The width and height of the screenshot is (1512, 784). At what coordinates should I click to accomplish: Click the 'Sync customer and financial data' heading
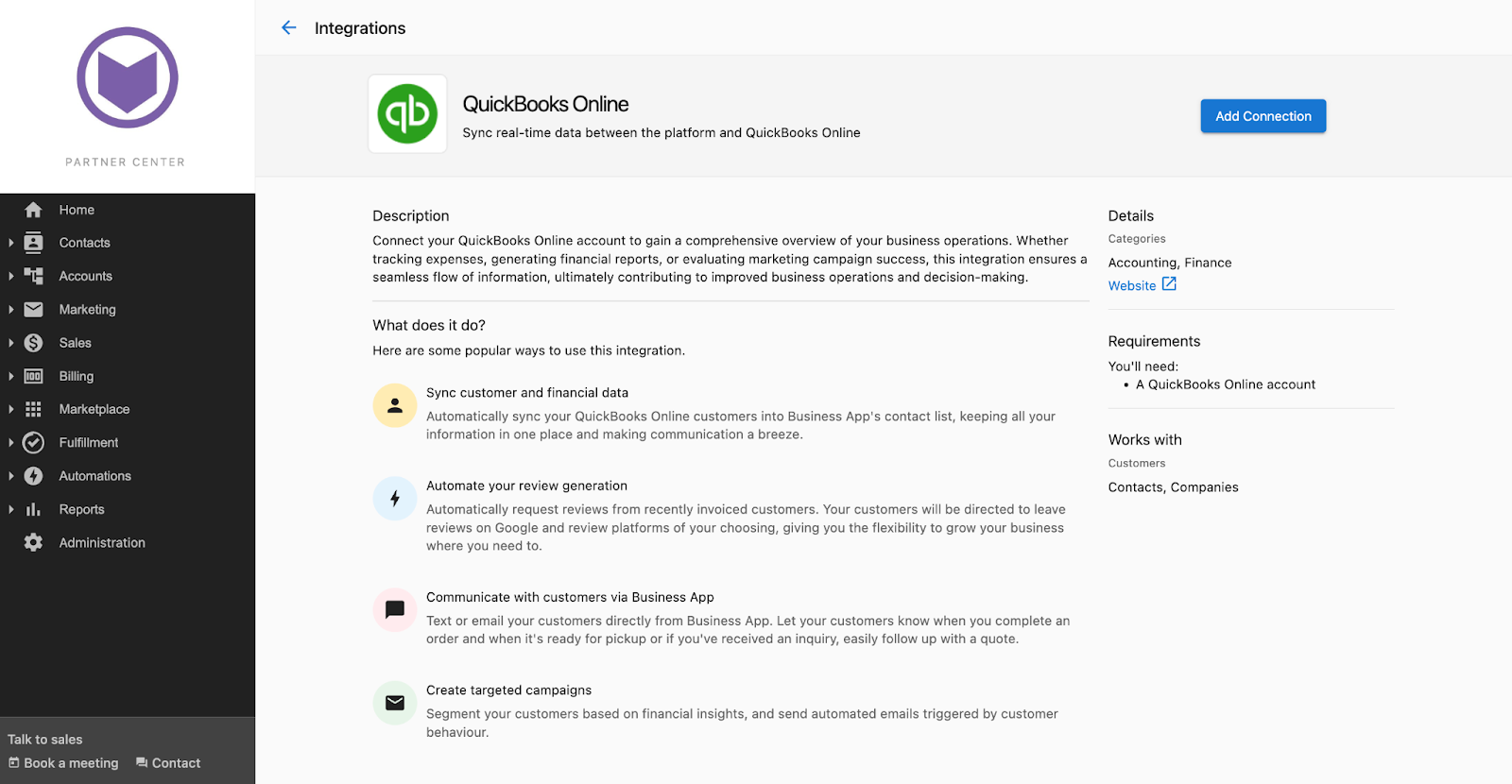coord(527,393)
